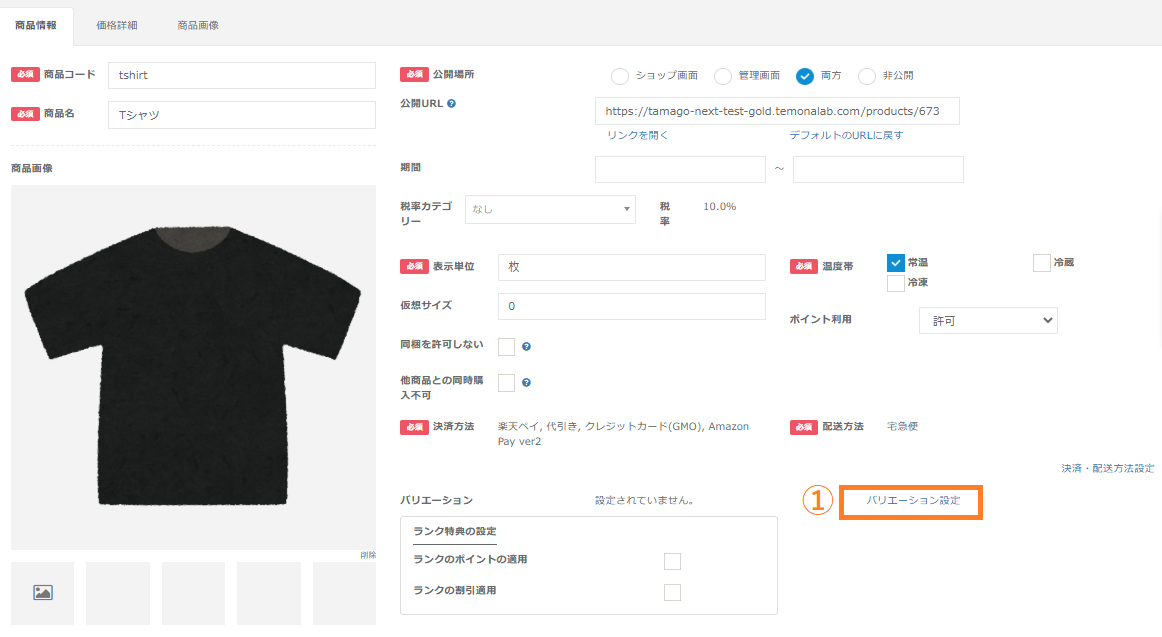
Task: Switch to the 価格詳細 tab
Action: [116, 25]
